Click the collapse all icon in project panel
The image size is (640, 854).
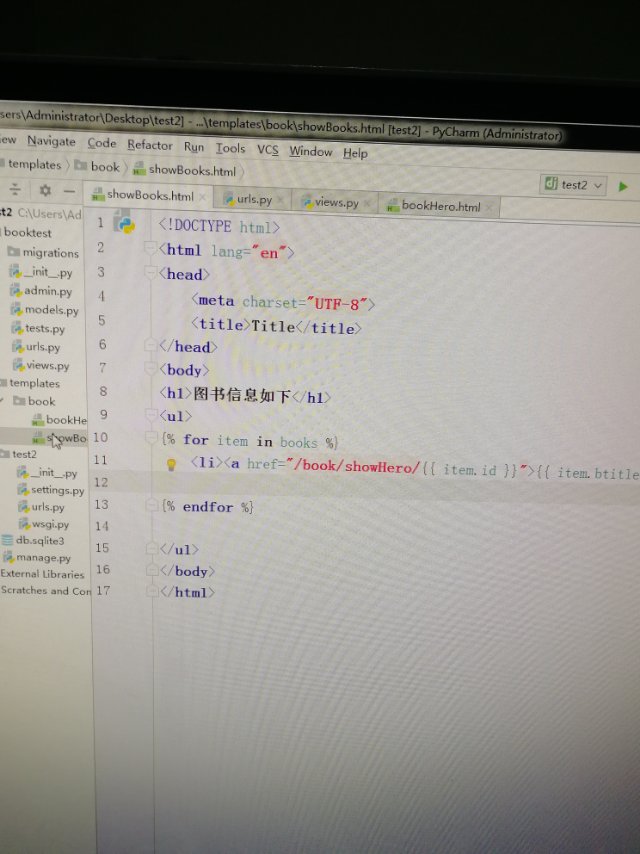[15, 189]
